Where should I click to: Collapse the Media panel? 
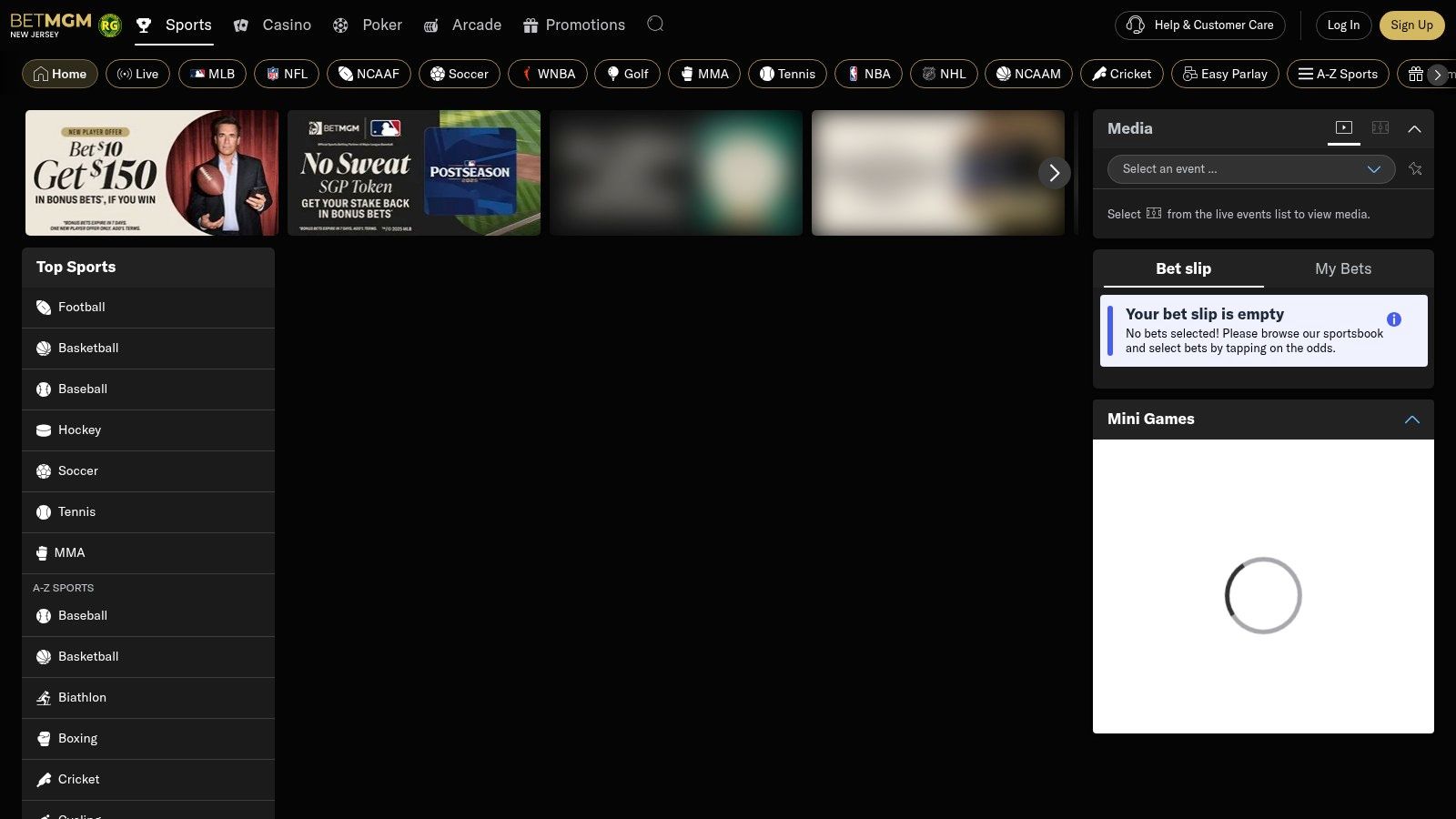(x=1414, y=129)
